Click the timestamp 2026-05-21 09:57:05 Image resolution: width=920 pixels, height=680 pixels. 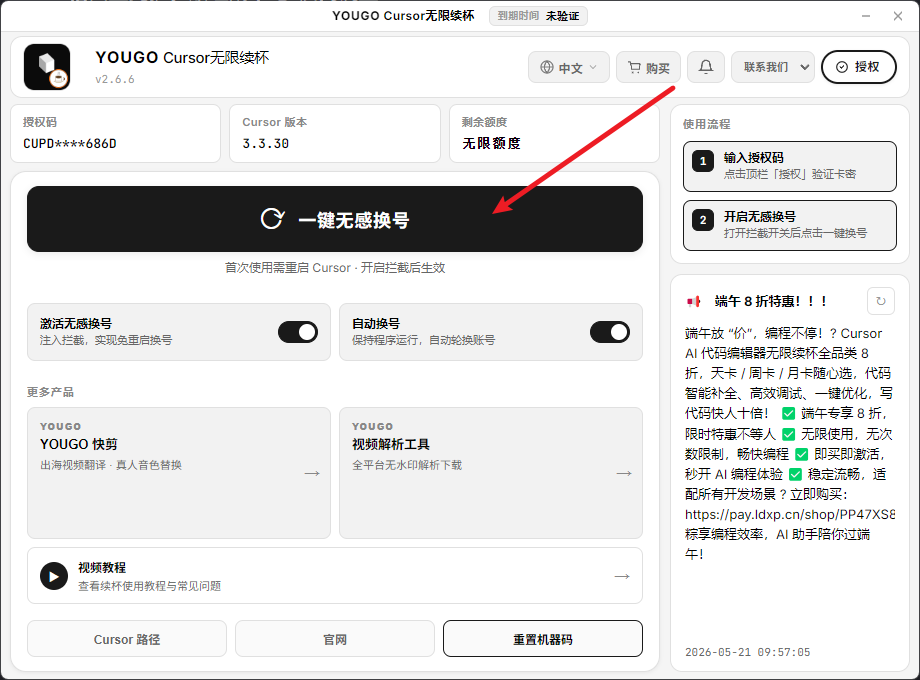click(748, 652)
